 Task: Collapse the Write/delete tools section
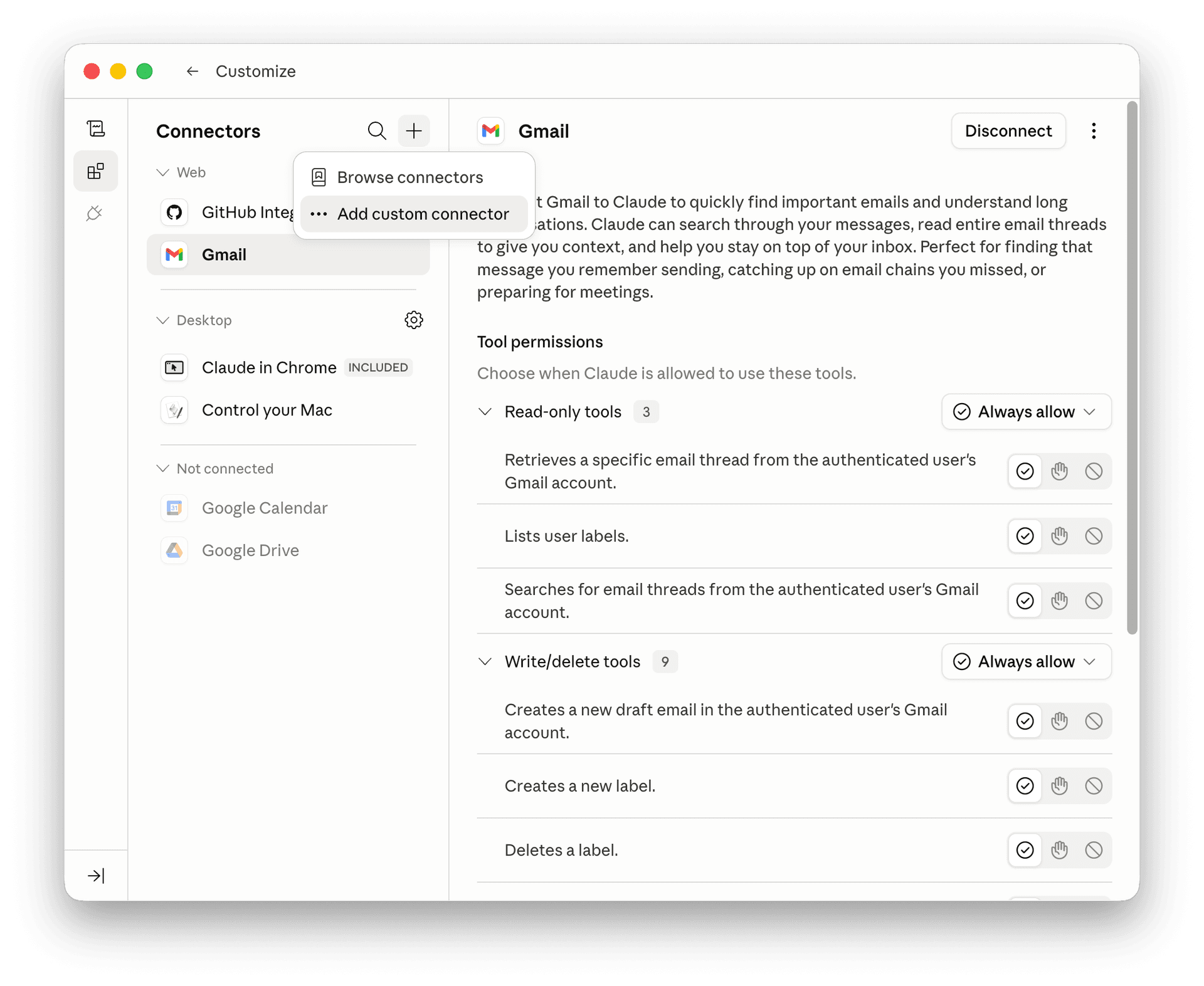pyautogui.click(x=485, y=661)
